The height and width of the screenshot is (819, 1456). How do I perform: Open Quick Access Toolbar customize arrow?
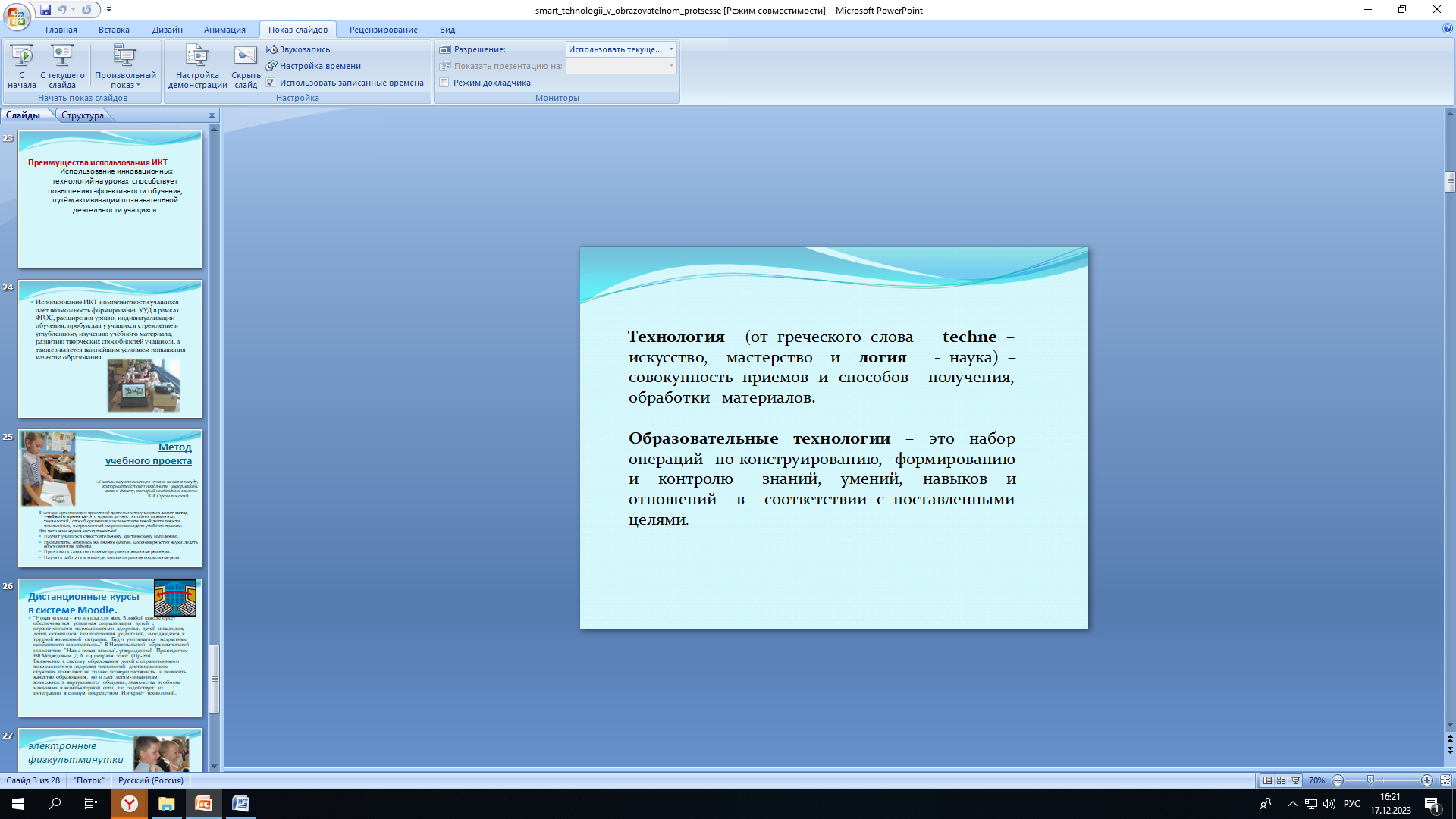pos(108,10)
